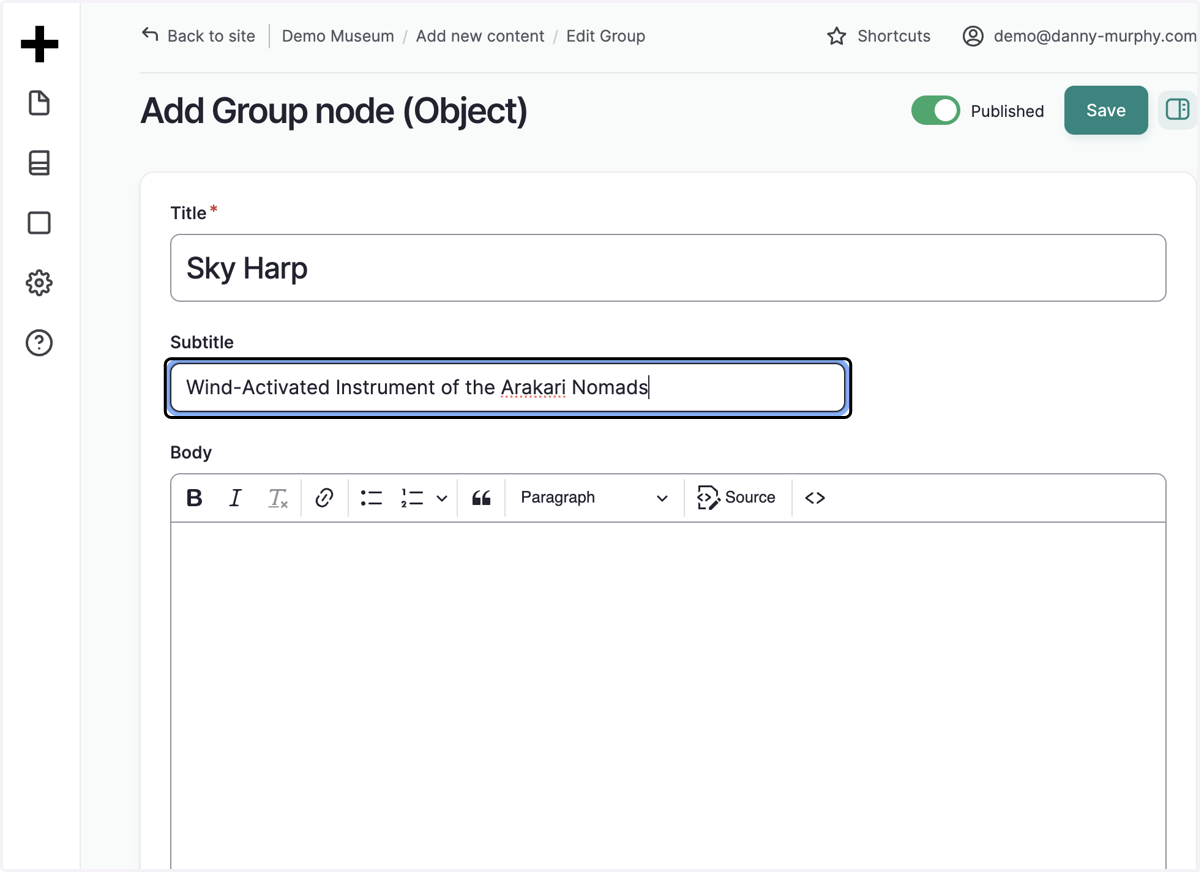Open the gear configuration icon
This screenshot has width=1200, height=872.
[x=39, y=283]
